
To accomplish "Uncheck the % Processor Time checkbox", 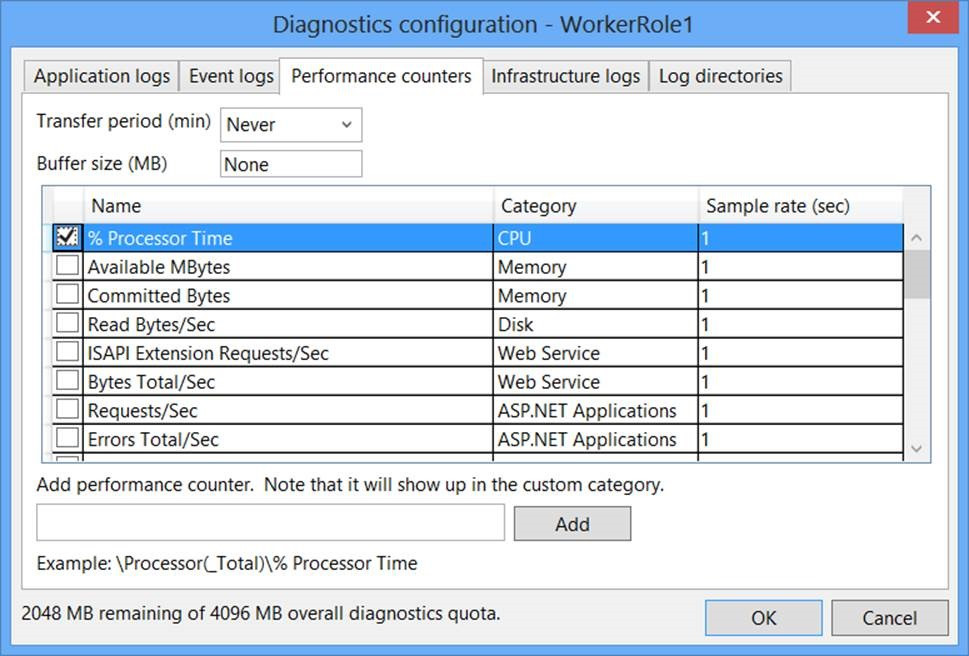I will click(67, 237).
